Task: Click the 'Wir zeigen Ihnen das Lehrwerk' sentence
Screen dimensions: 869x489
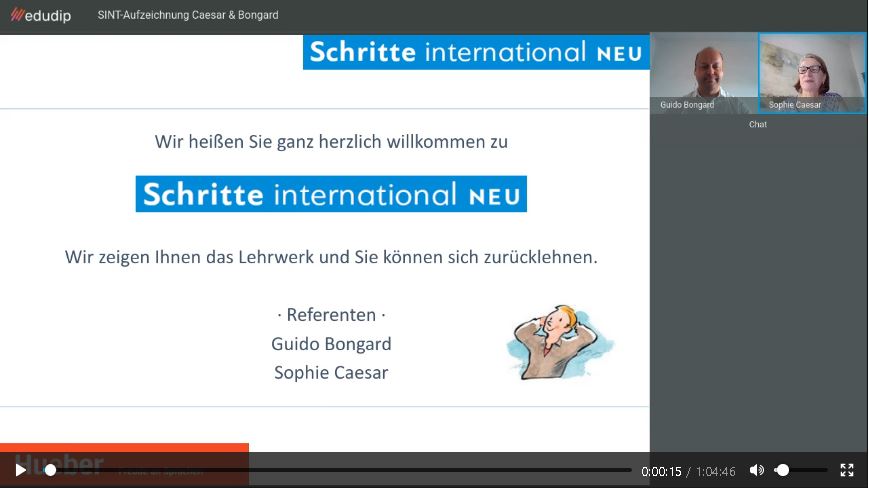Action: [331, 257]
